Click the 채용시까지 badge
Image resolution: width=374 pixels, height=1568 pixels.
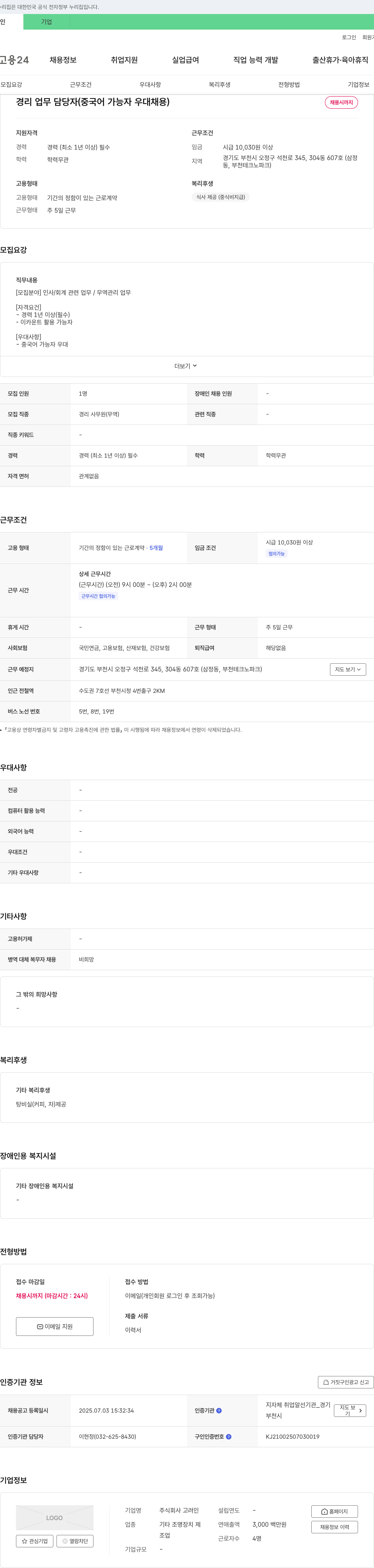click(341, 102)
